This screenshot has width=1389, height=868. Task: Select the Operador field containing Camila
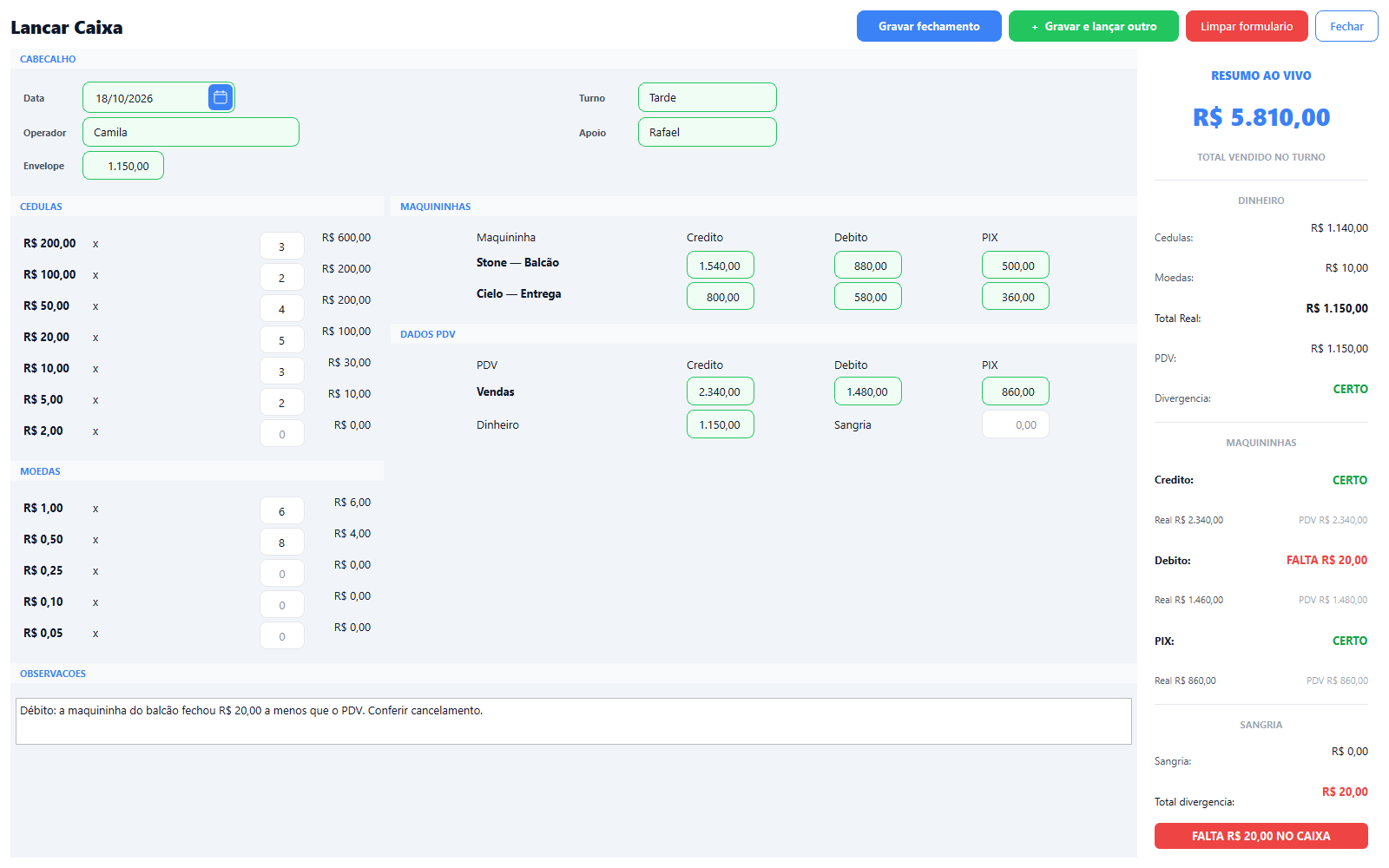tap(191, 132)
